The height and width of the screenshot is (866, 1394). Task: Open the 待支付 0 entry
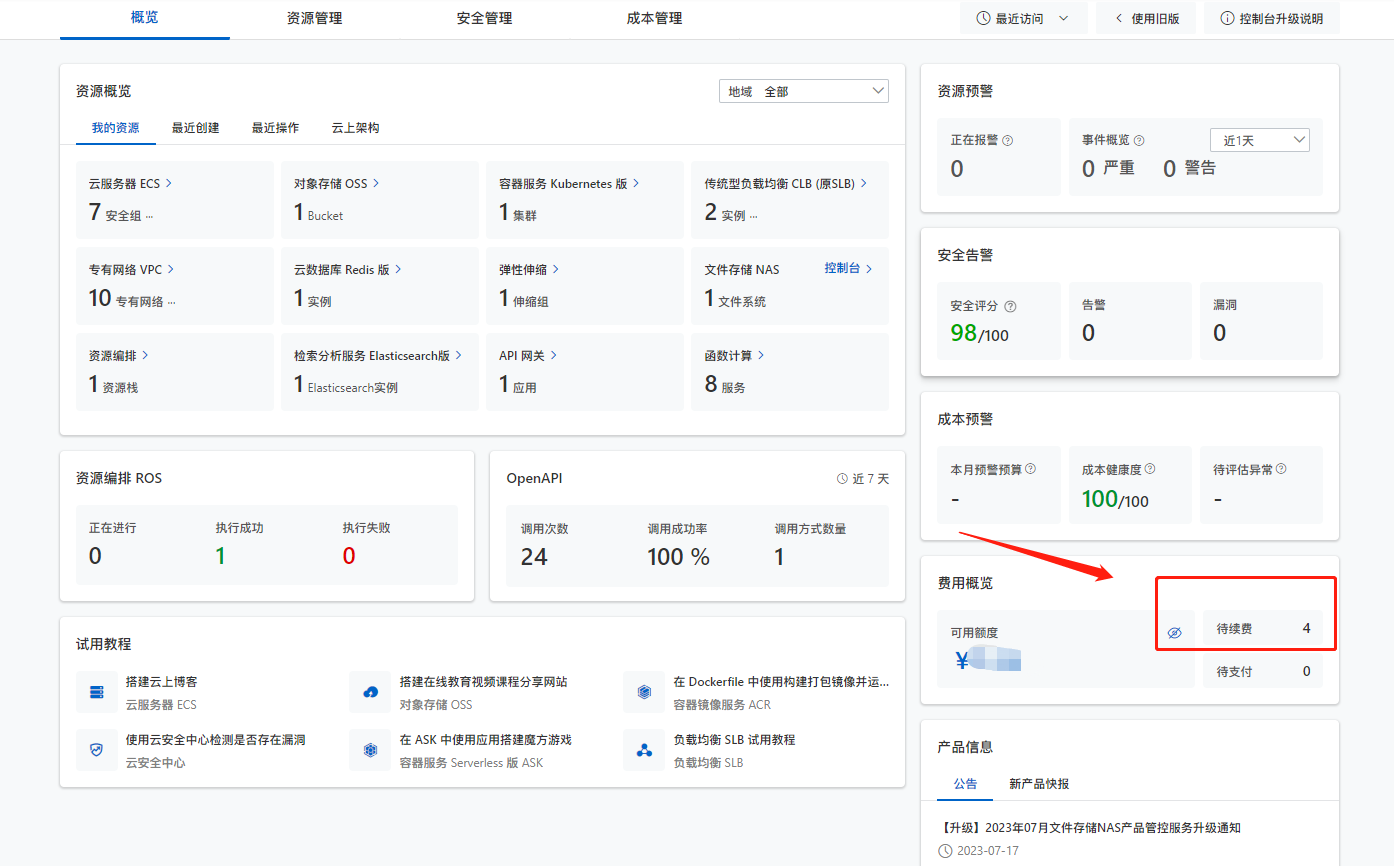1263,671
